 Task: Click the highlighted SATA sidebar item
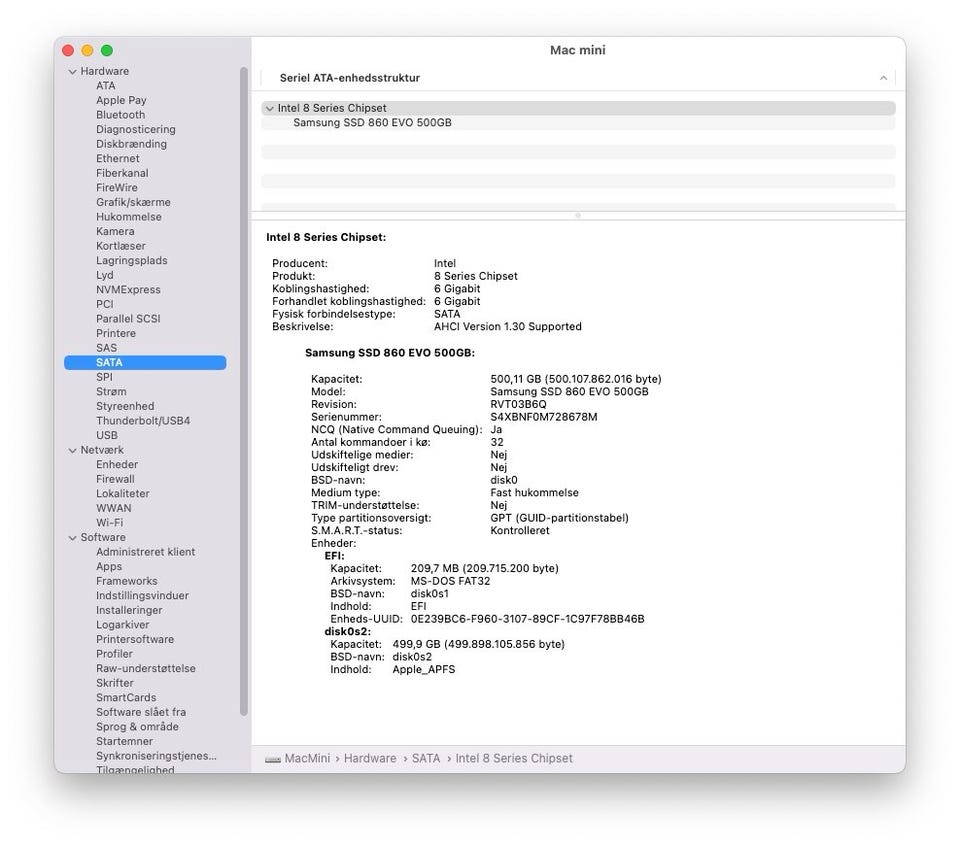145,362
